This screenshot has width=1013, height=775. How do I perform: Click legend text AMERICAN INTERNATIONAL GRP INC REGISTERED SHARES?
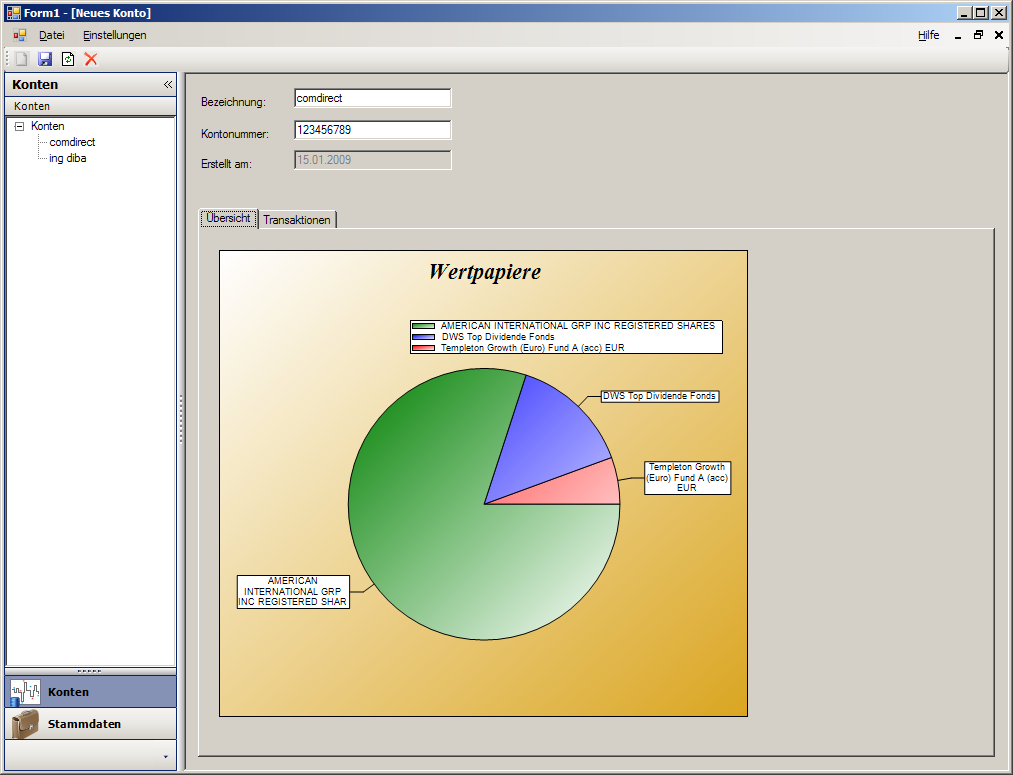(x=578, y=326)
